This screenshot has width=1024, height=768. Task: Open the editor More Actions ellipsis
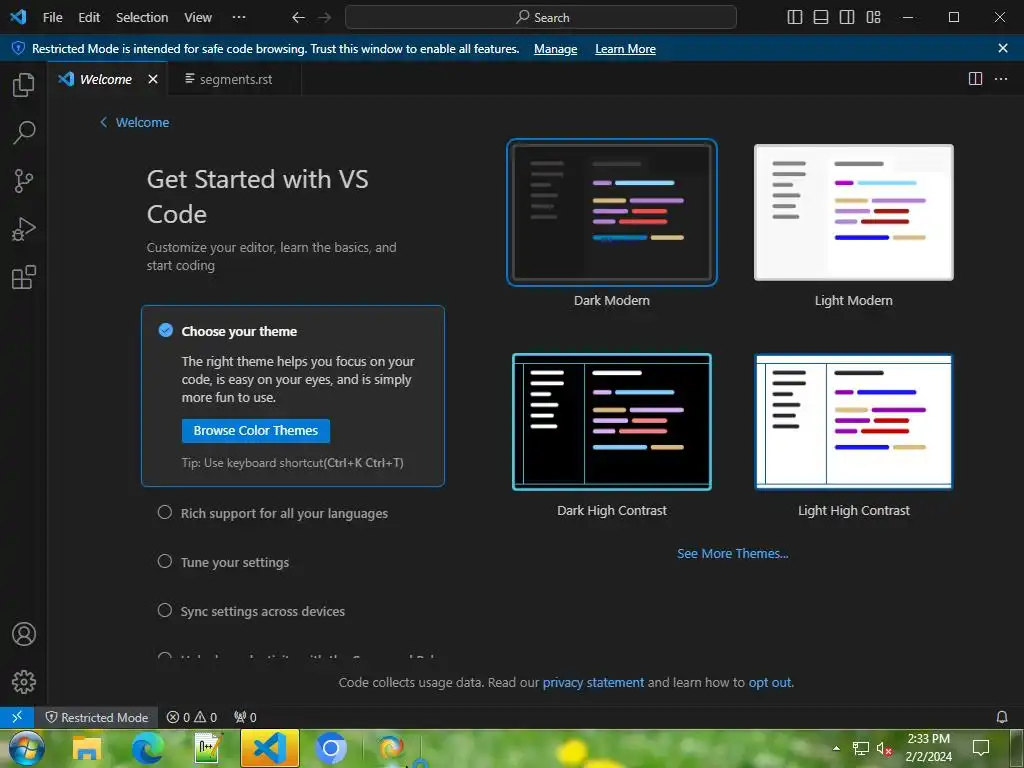[x=1000, y=79]
